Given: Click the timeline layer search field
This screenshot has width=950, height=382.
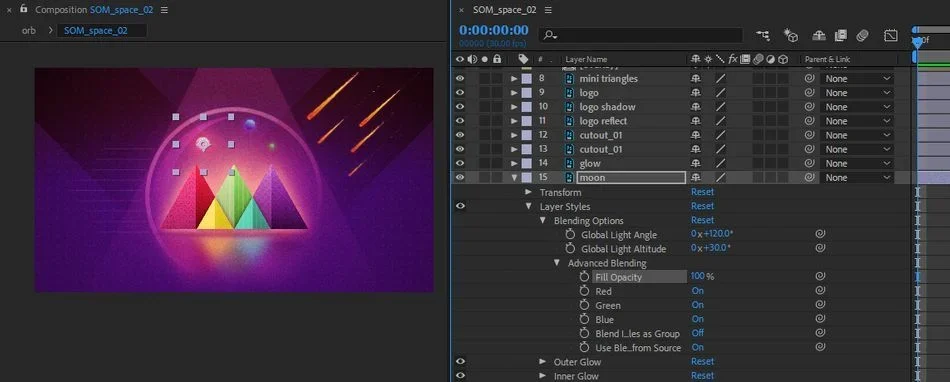Looking at the screenshot, I should [x=640, y=36].
